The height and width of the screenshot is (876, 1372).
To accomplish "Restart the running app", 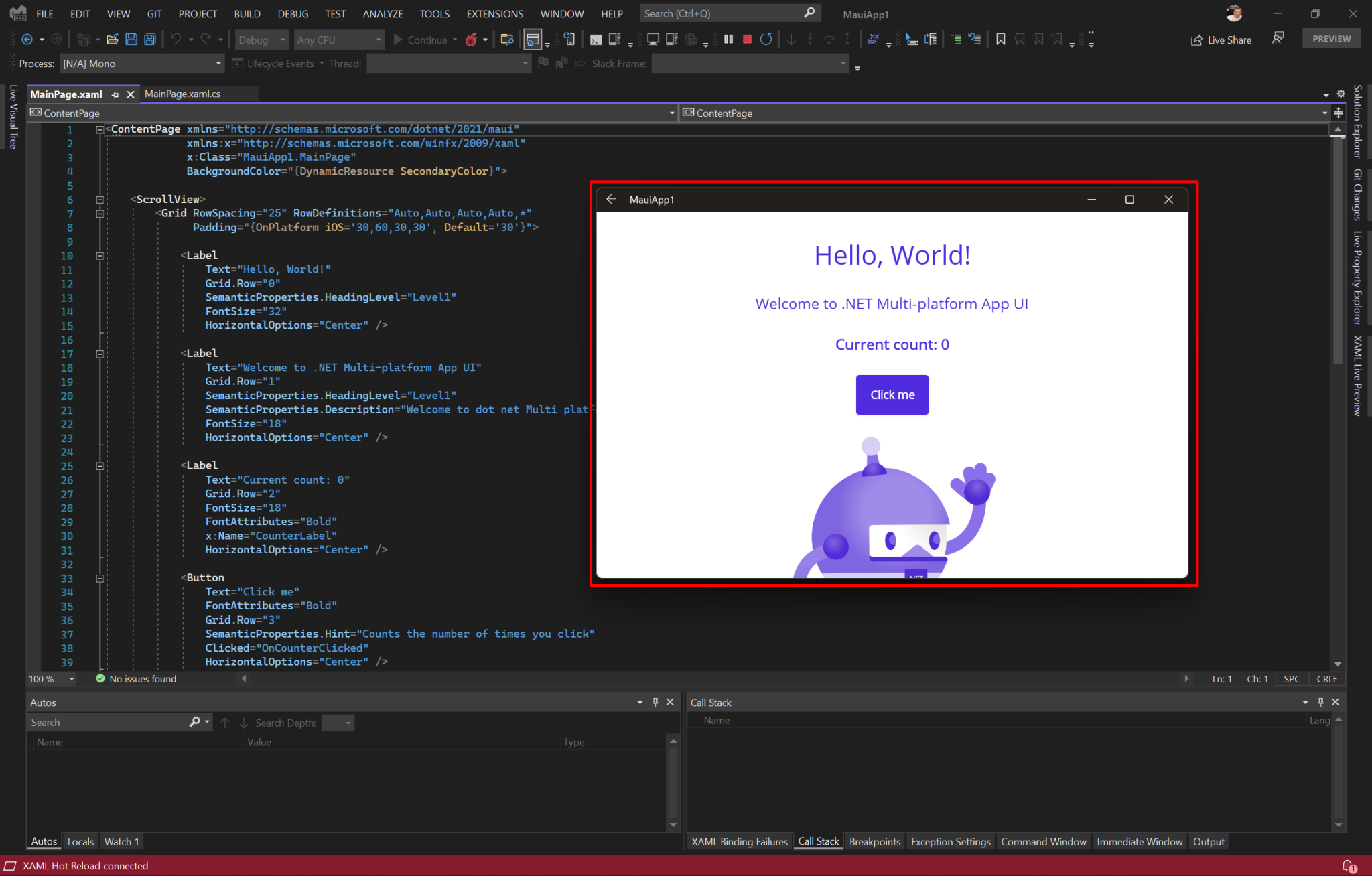I will 766,39.
